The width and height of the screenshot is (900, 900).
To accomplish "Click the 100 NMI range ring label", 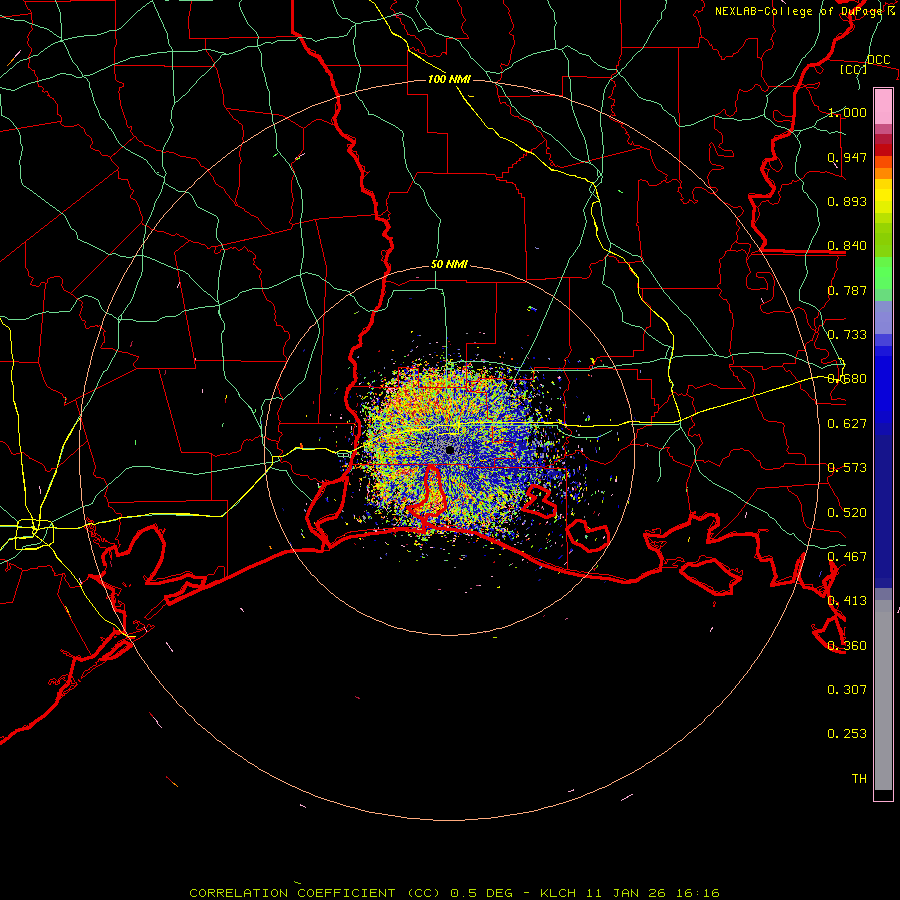I will tap(449, 79).
